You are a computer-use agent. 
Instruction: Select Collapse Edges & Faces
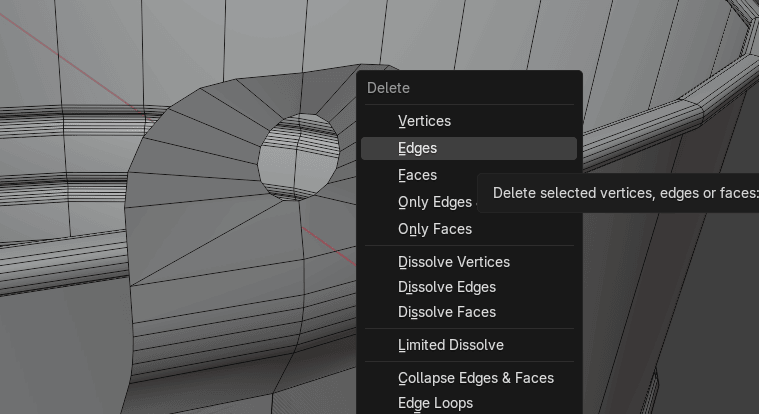tap(475, 378)
